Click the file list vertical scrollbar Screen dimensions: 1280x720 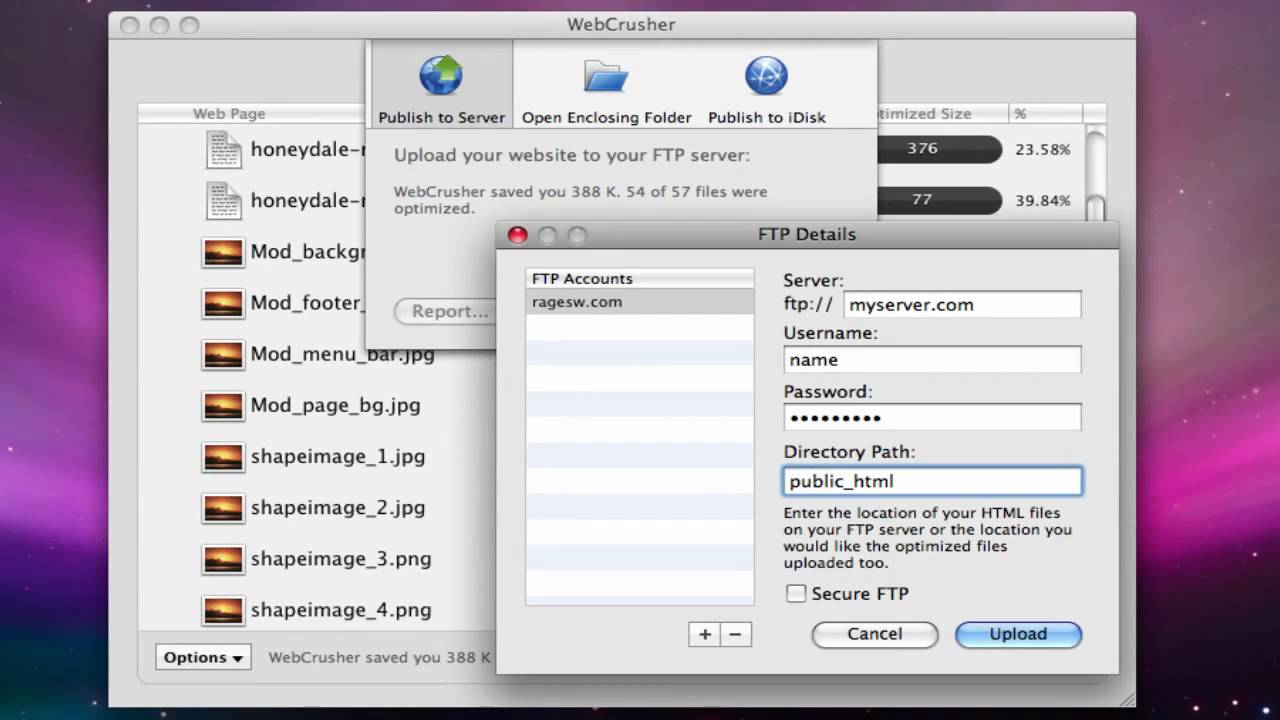(1096, 172)
